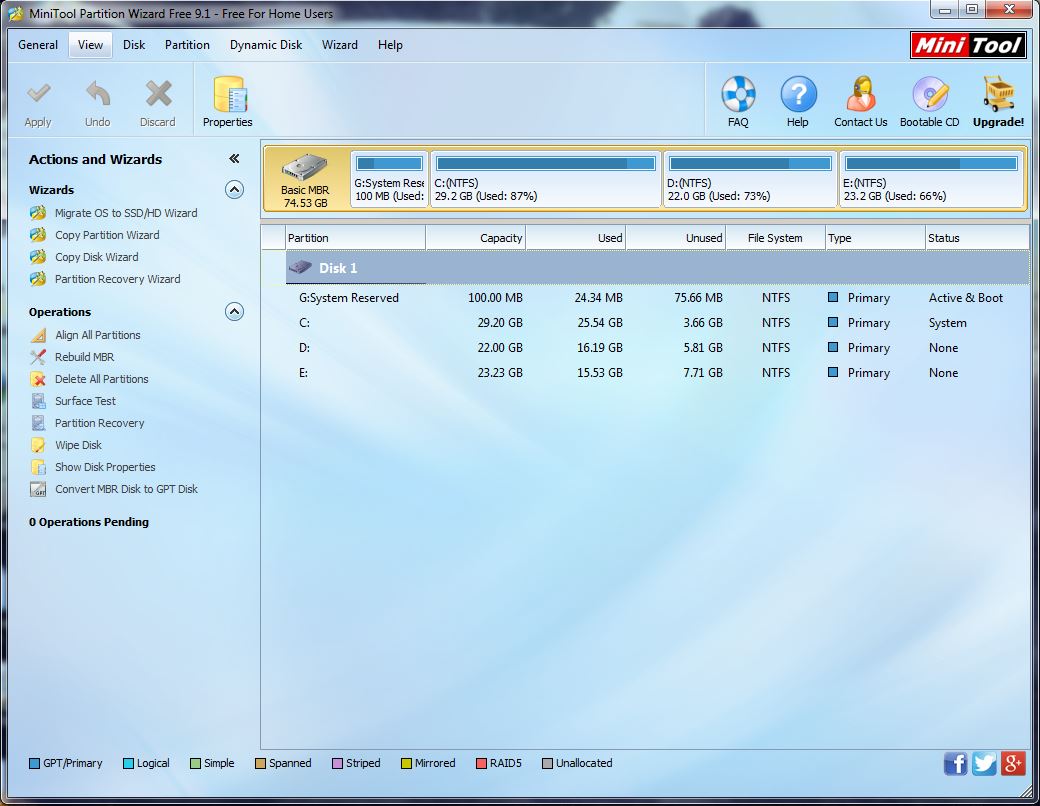
Task: Click the Upgrade shopping cart icon
Action: [998, 94]
